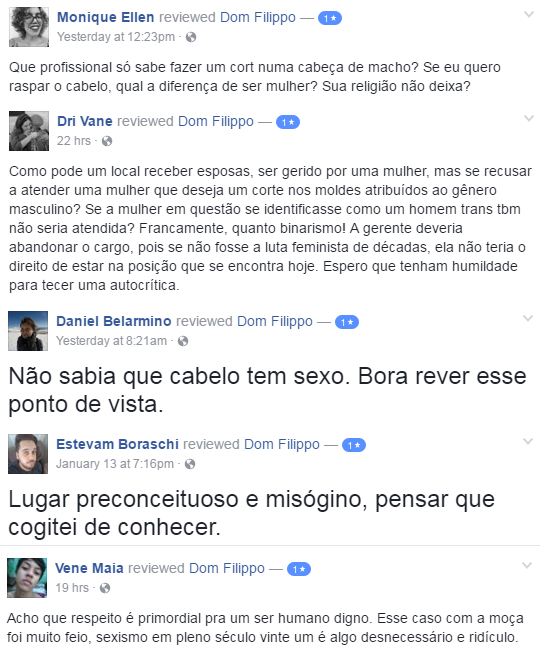Image resolution: width=542 pixels, height=650 pixels.
Task: Open Dri Vane's profile name link
Action: 85,121
